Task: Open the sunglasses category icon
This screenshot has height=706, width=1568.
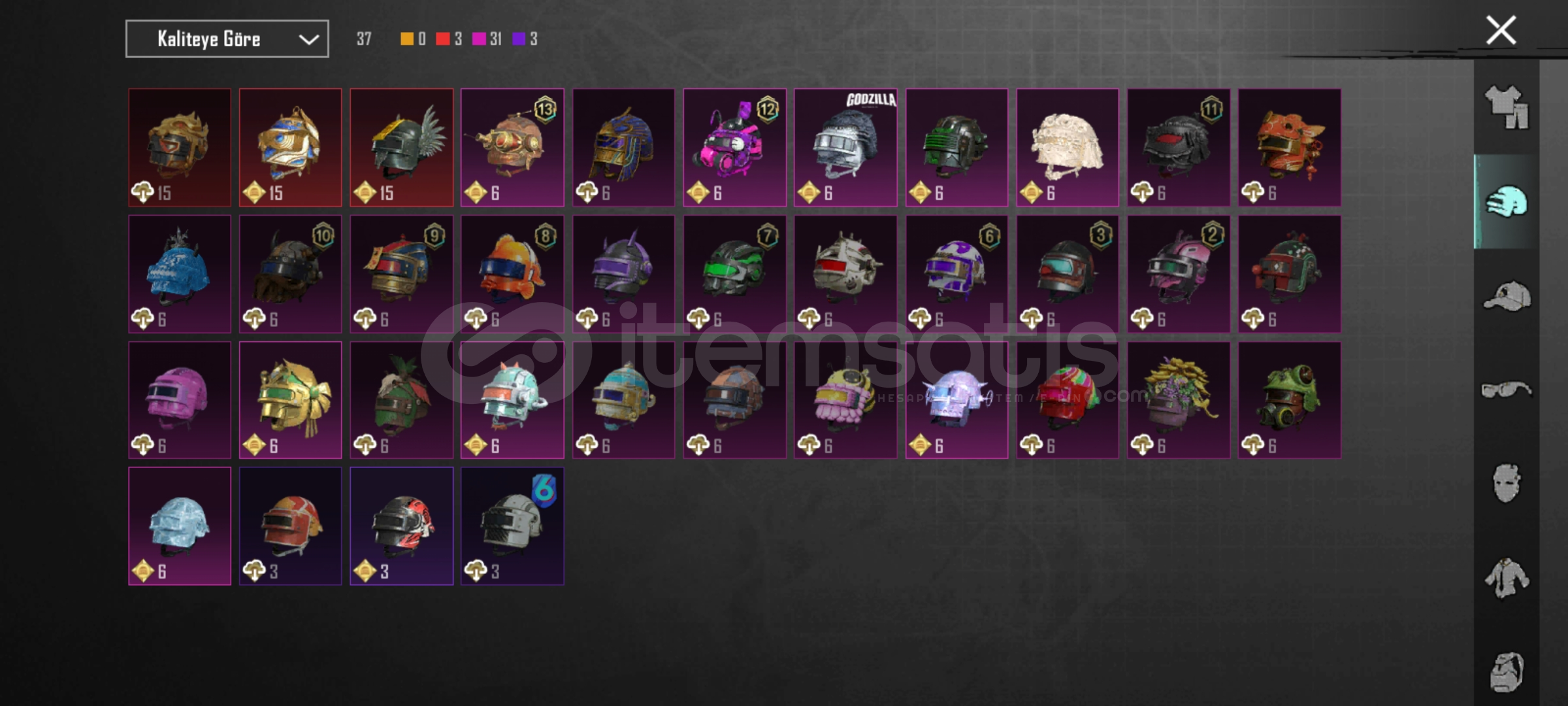Action: (1507, 390)
